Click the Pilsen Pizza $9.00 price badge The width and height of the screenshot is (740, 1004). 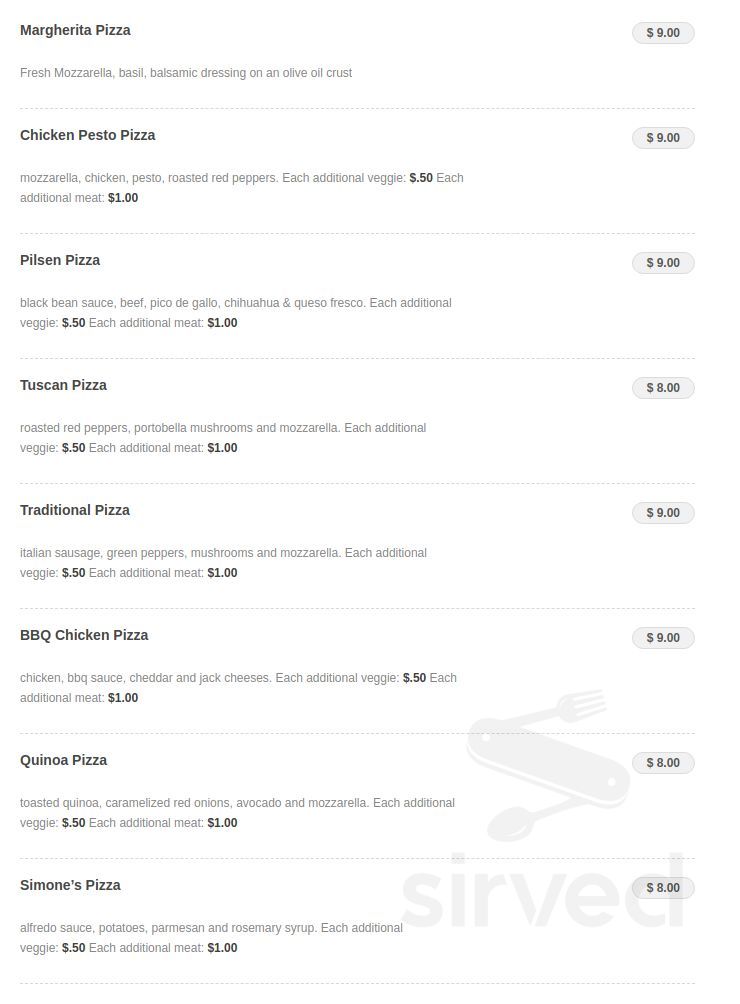tap(663, 263)
